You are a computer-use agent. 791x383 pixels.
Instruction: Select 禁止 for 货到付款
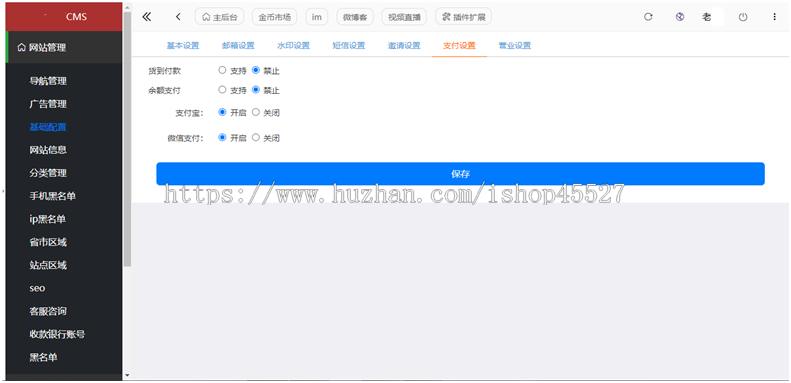[256, 71]
